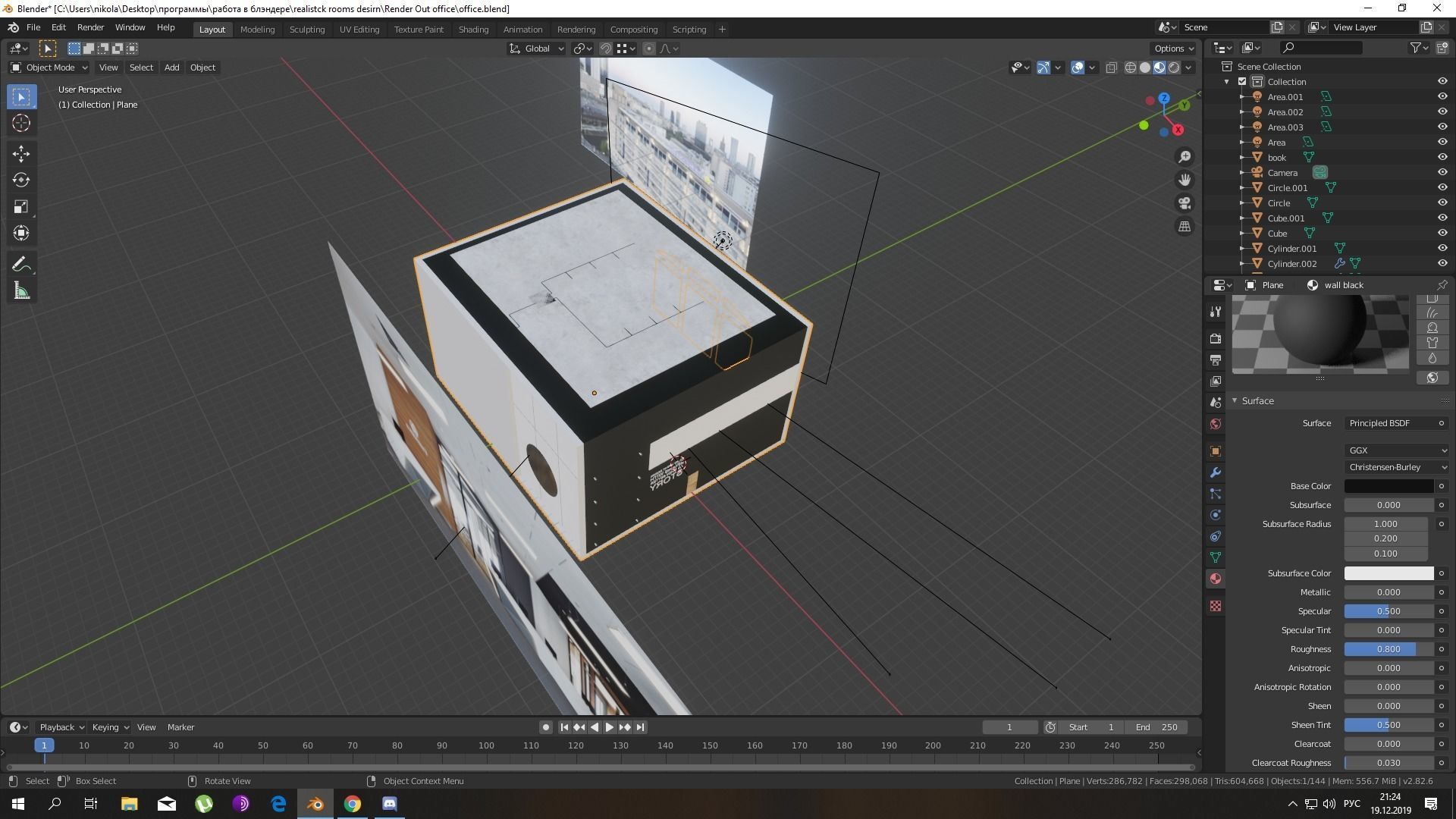Toggle viewport gizmos button
Viewport: 1456px width, 819px height.
1043,67
